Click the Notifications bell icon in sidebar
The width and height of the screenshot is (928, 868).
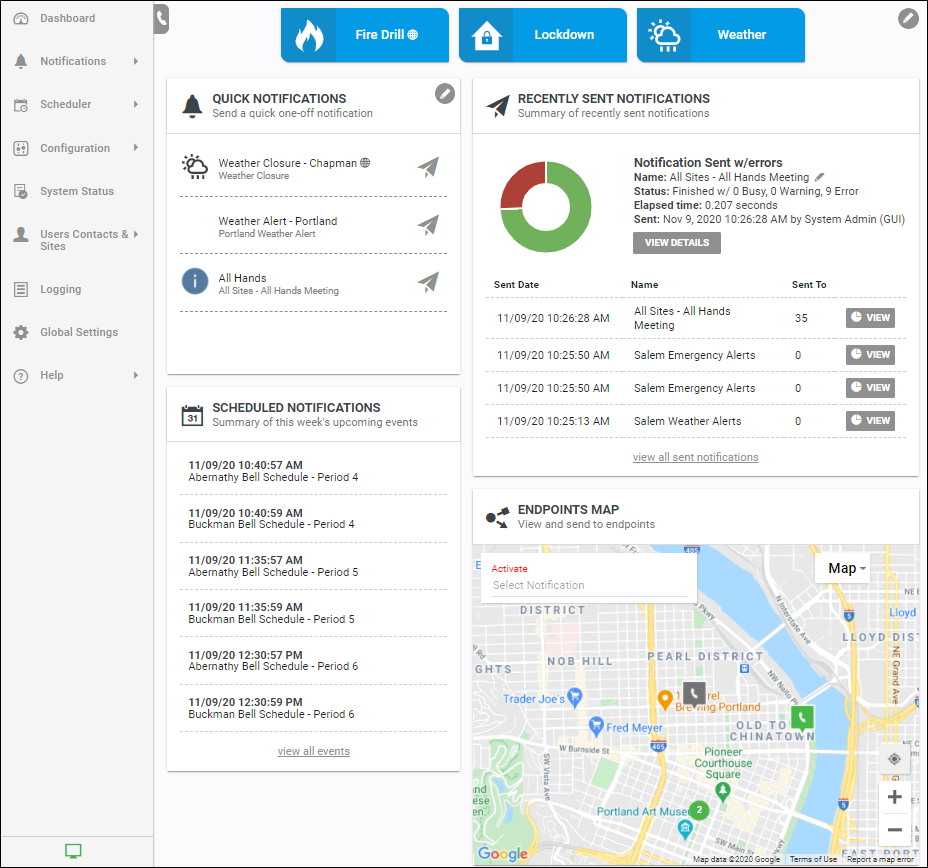click(x=21, y=61)
